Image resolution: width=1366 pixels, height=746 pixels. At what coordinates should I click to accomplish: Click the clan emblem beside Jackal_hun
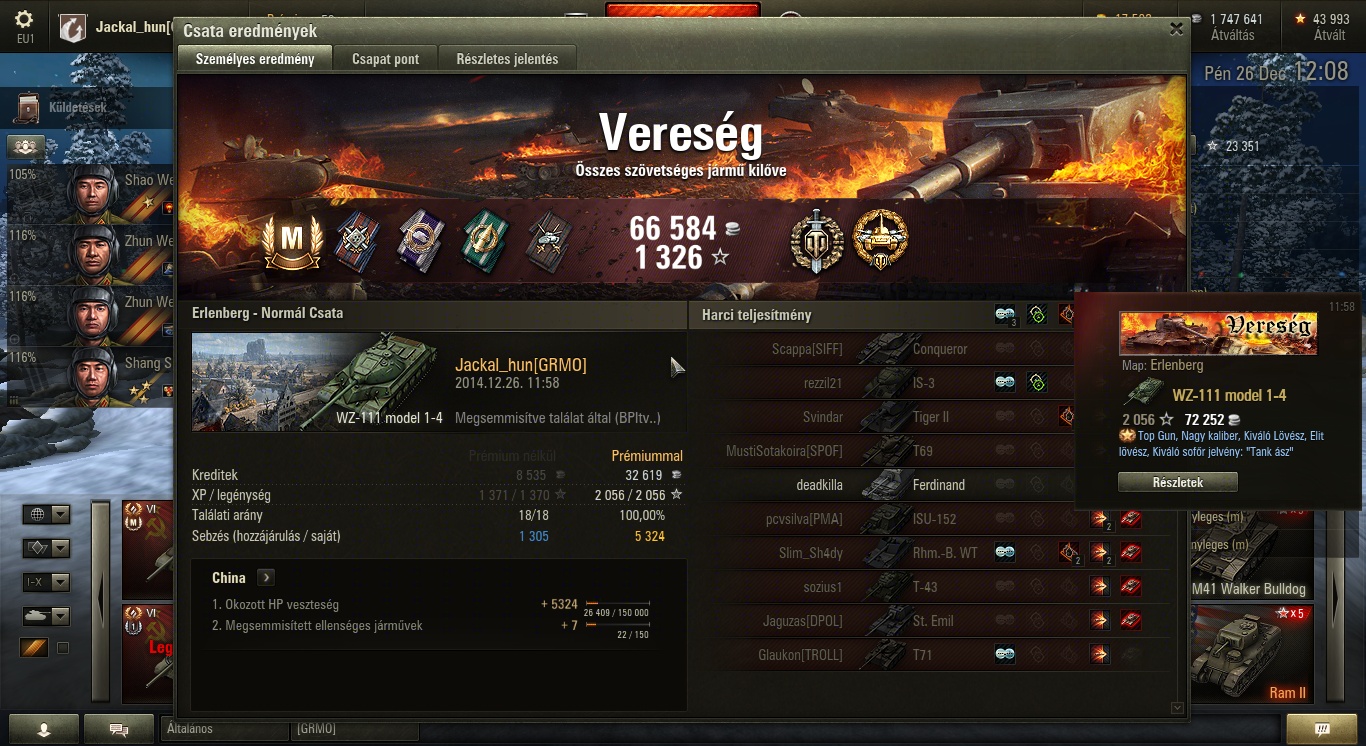pos(73,28)
